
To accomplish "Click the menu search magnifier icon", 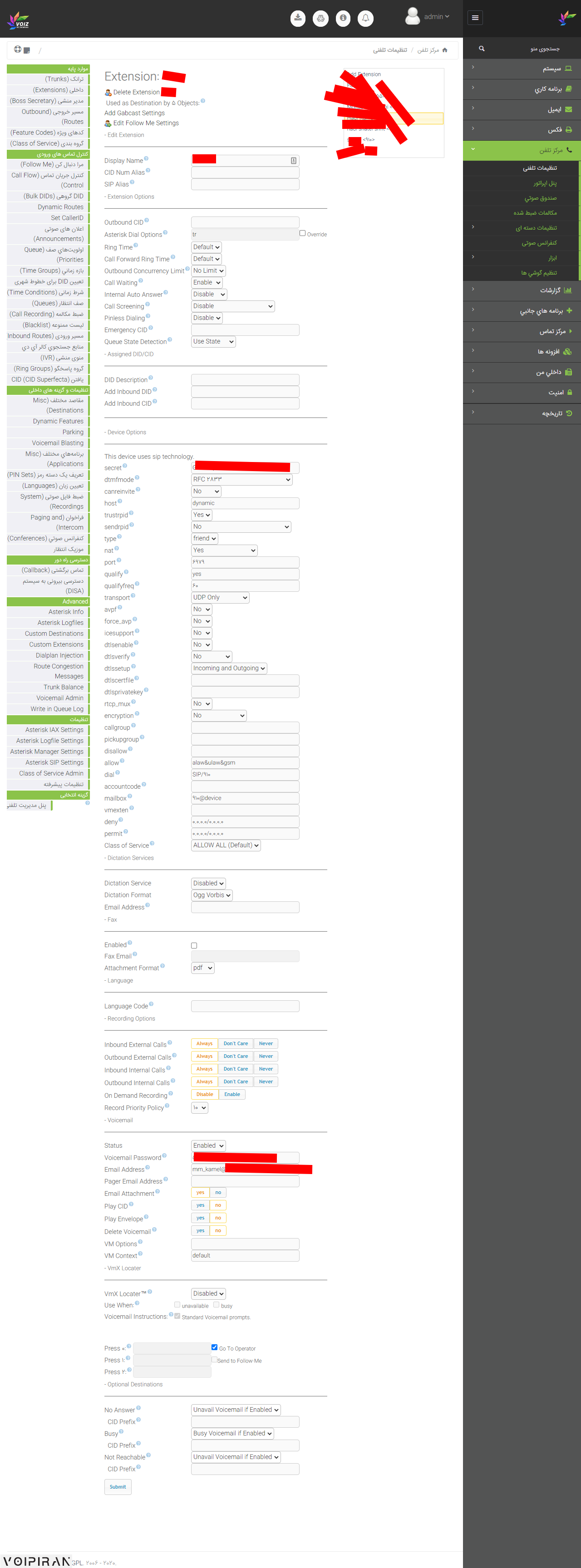I will [x=482, y=49].
